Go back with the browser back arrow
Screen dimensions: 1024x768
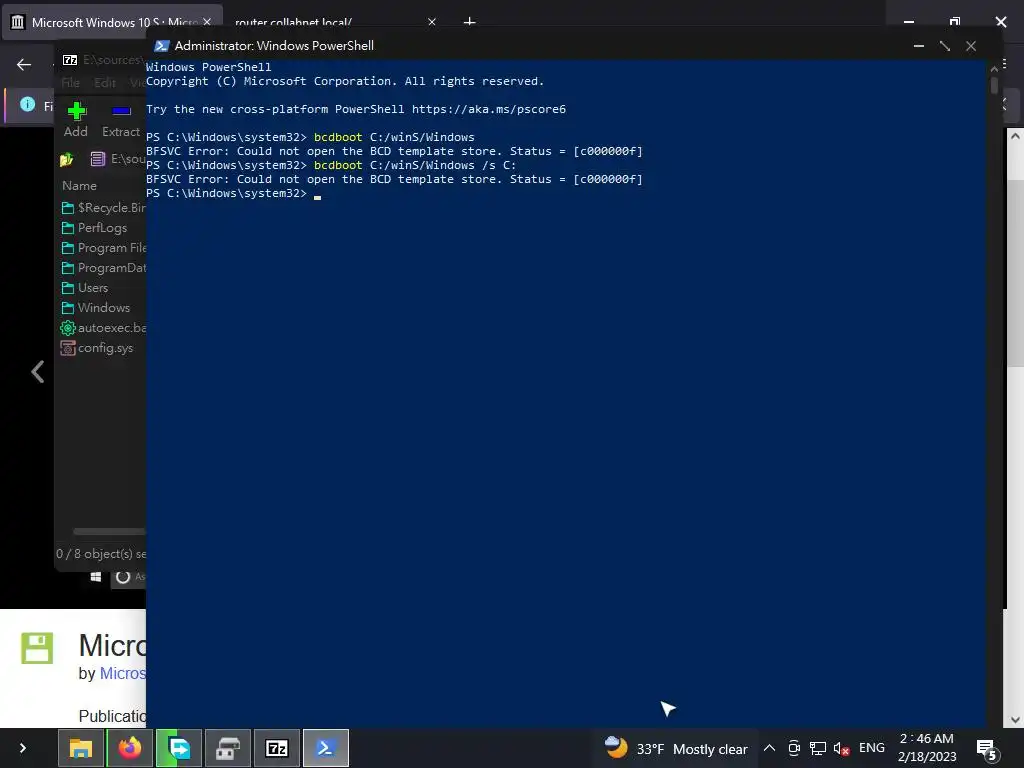(24, 65)
